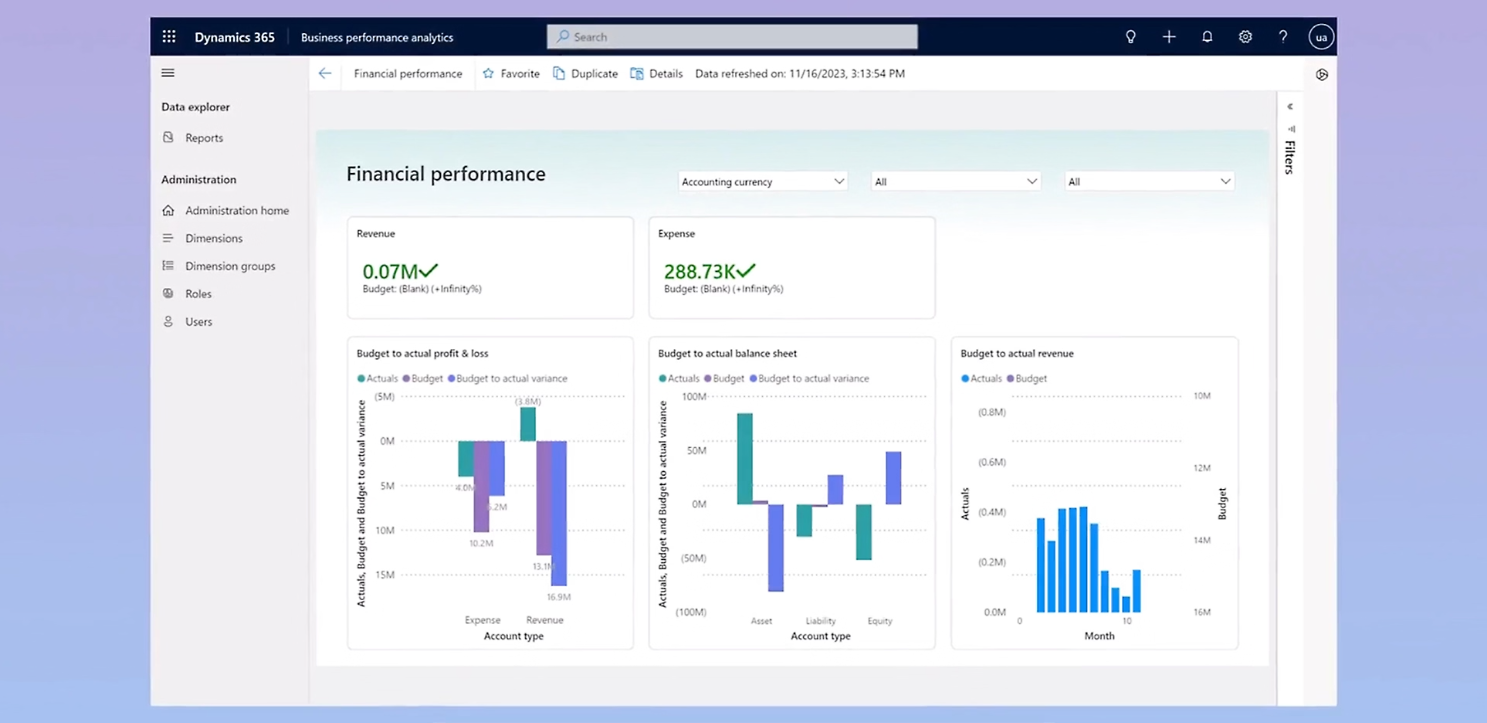The image size is (1487, 723).
Task: Click the 'Budget to actual revenue' title
Action: pyautogui.click(x=1017, y=353)
